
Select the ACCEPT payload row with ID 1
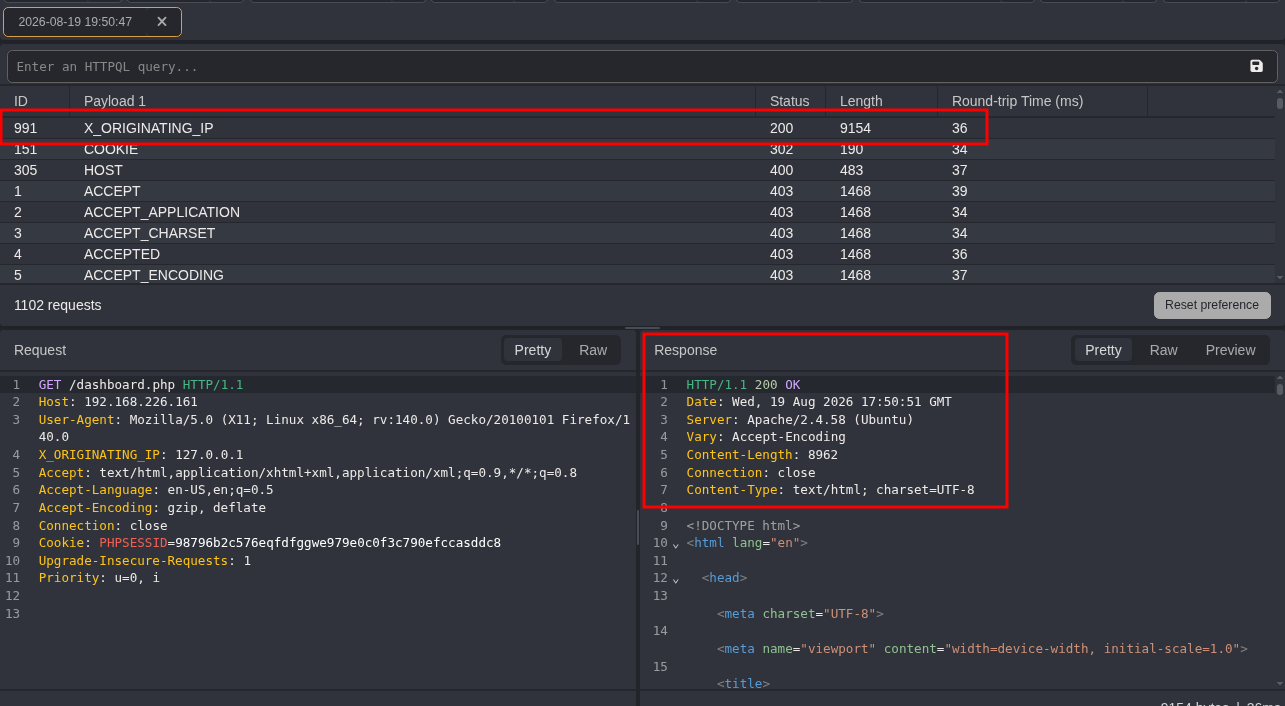pyautogui.click(x=637, y=191)
